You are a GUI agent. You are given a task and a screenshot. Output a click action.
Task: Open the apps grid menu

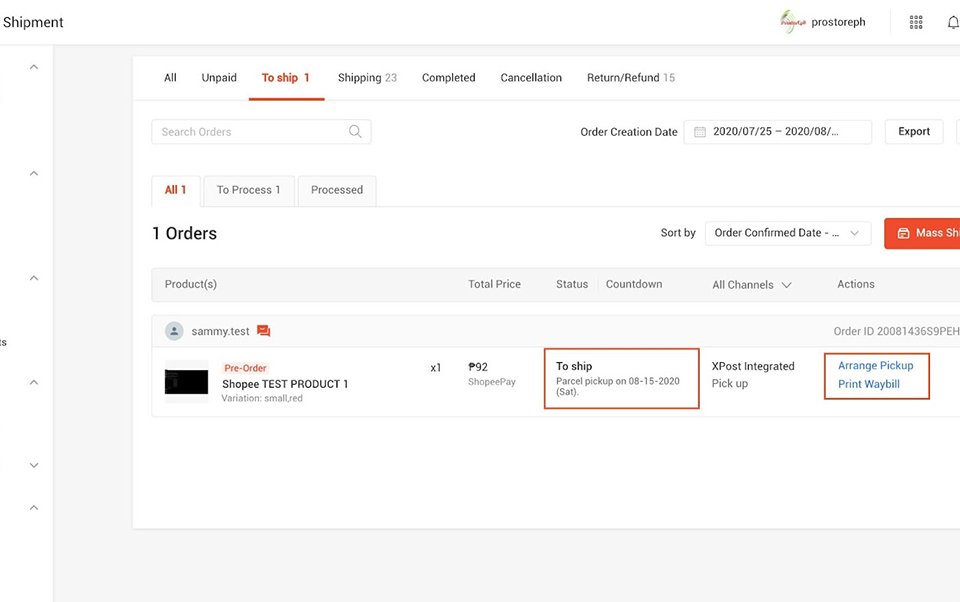pos(915,21)
